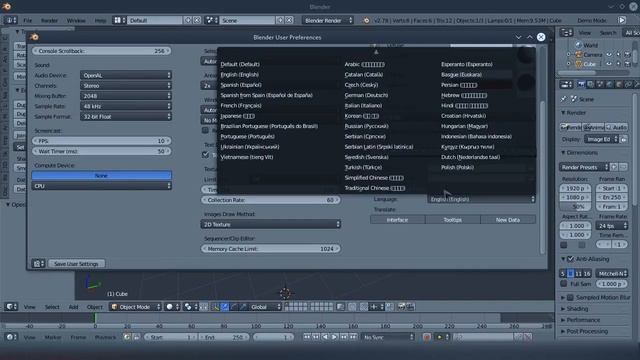Open the Help menu
This screenshot has width=640, height=360.
coord(100,20)
